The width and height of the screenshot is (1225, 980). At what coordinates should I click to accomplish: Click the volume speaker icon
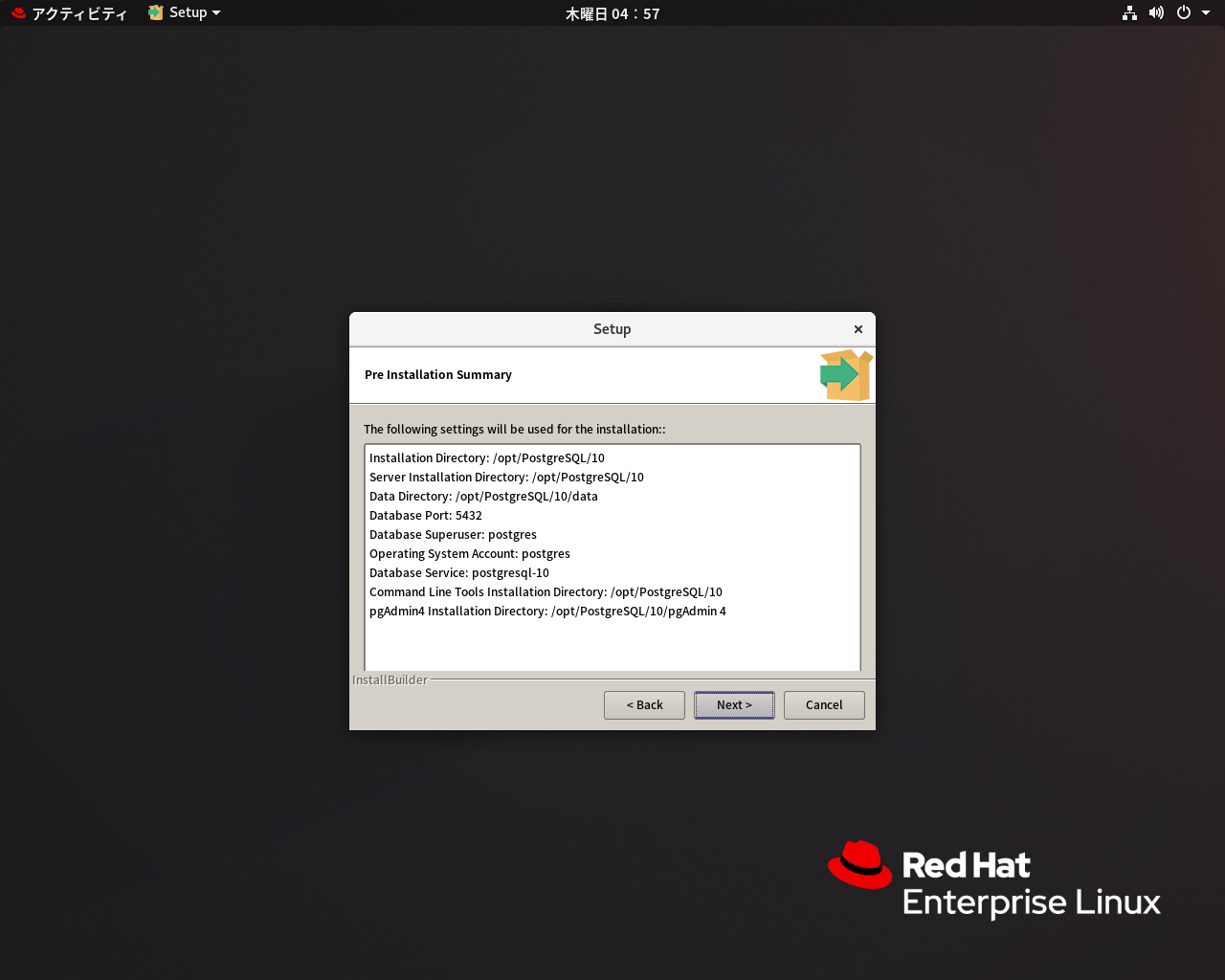[x=1156, y=13]
